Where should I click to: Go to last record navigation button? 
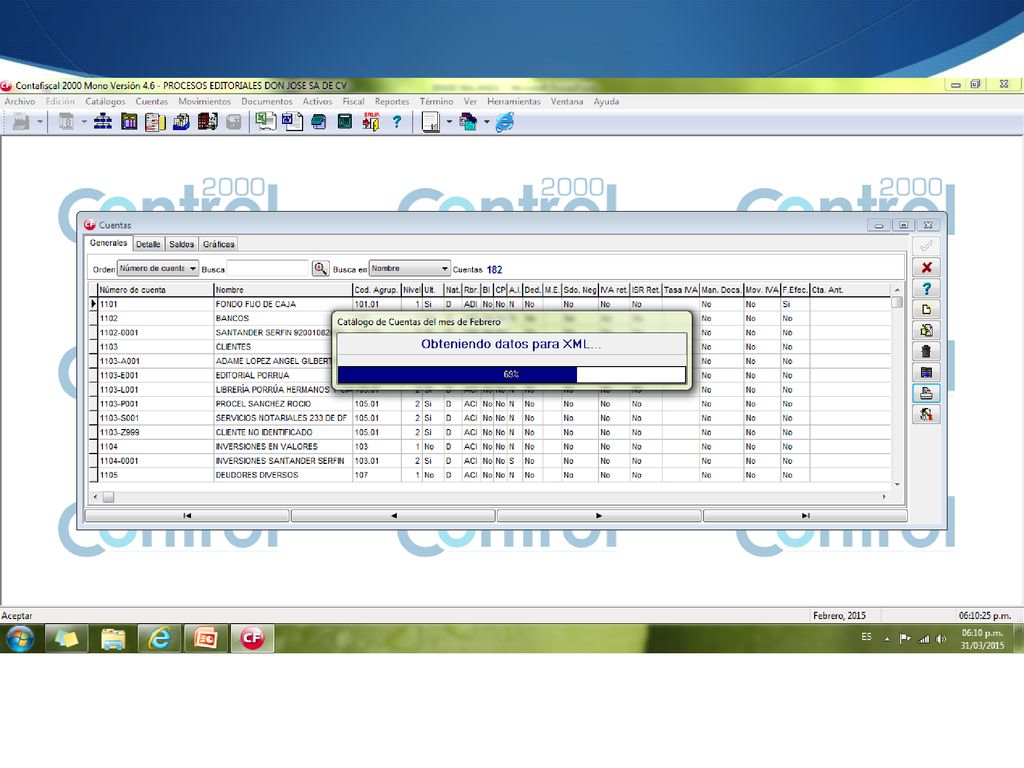805,515
